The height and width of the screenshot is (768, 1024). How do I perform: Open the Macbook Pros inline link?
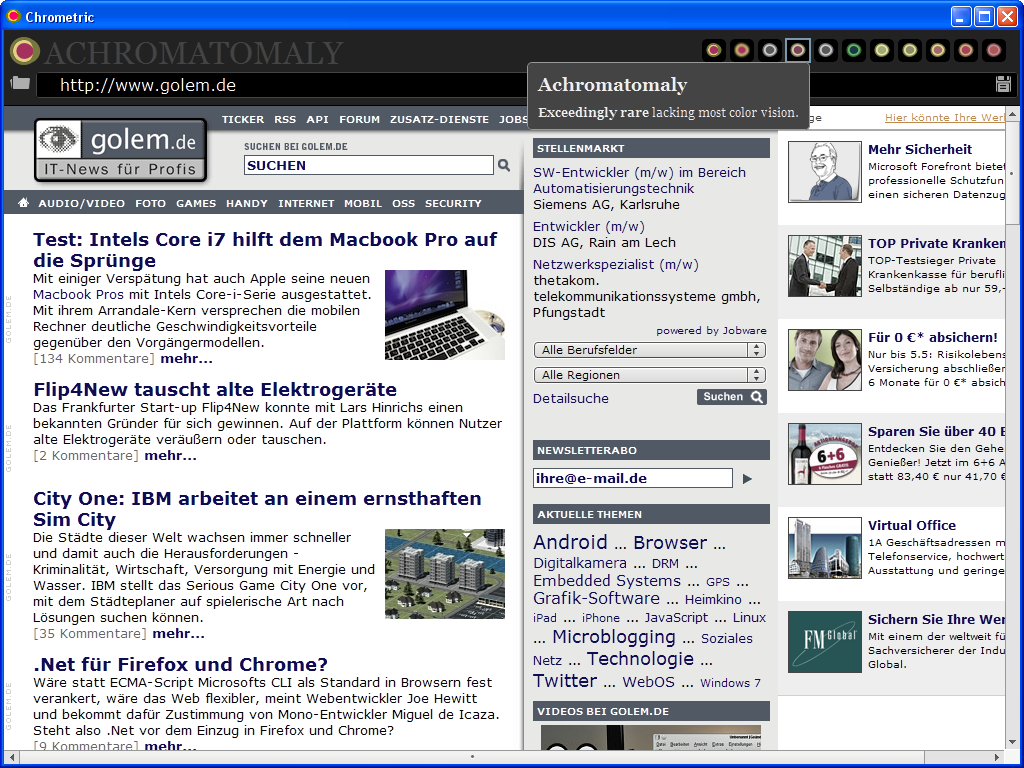pos(78,295)
